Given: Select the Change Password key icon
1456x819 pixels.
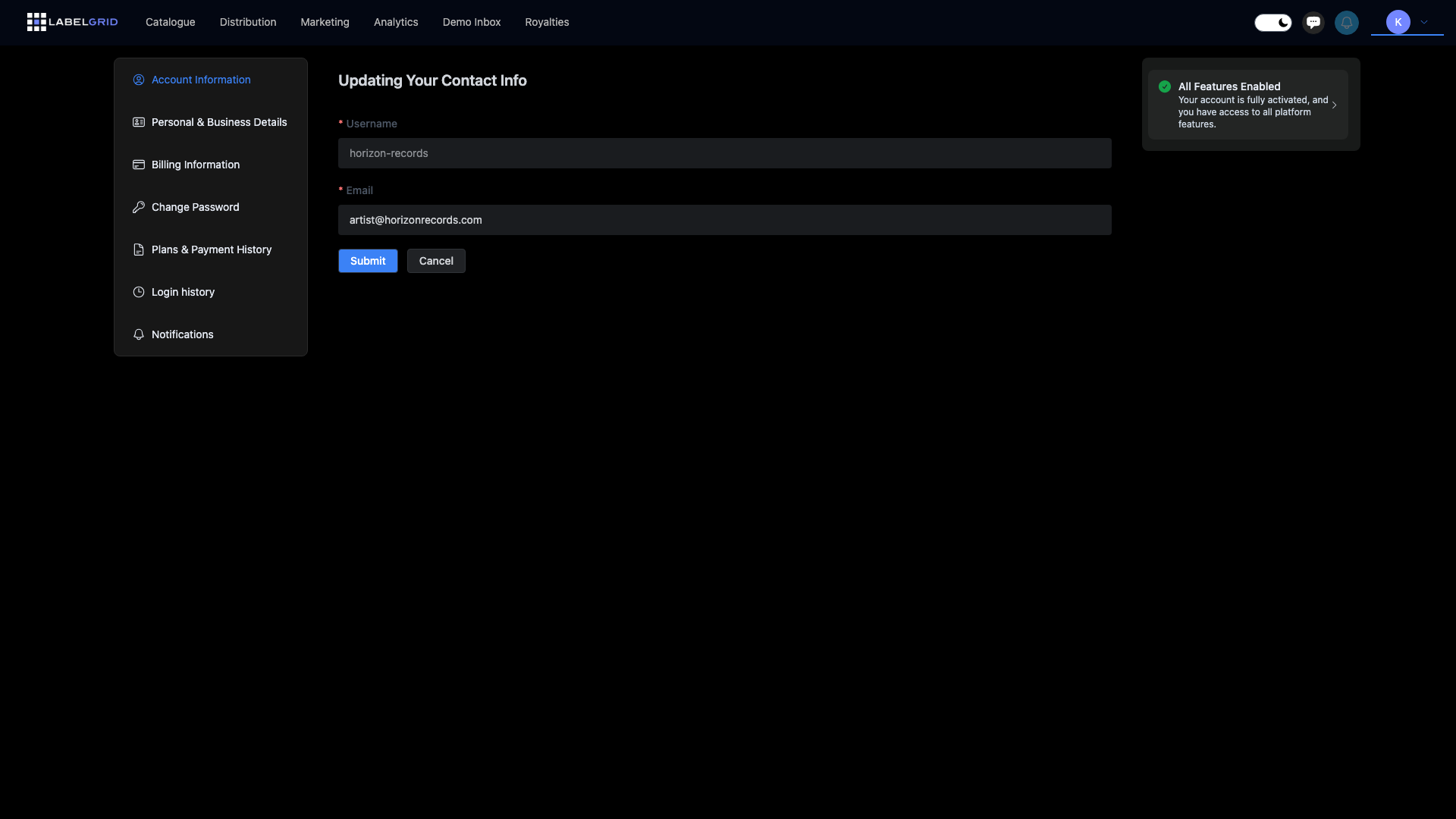Looking at the screenshot, I should [139, 207].
